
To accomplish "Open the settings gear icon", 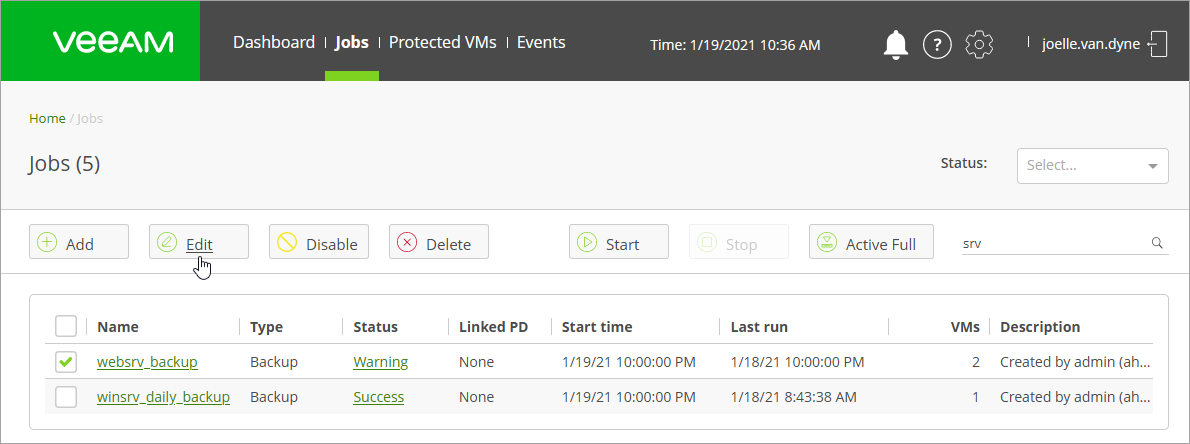I will pyautogui.click(x=979, y=45).
